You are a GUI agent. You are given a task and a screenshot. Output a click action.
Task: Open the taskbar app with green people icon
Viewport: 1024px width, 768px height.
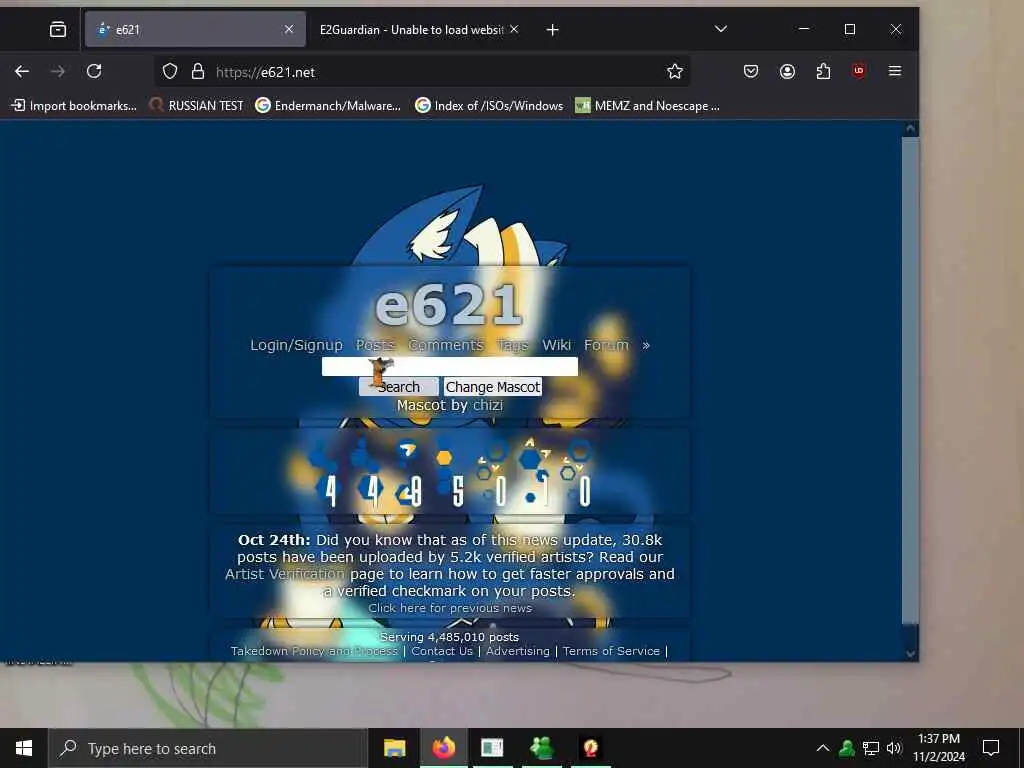tap(541, 748)
